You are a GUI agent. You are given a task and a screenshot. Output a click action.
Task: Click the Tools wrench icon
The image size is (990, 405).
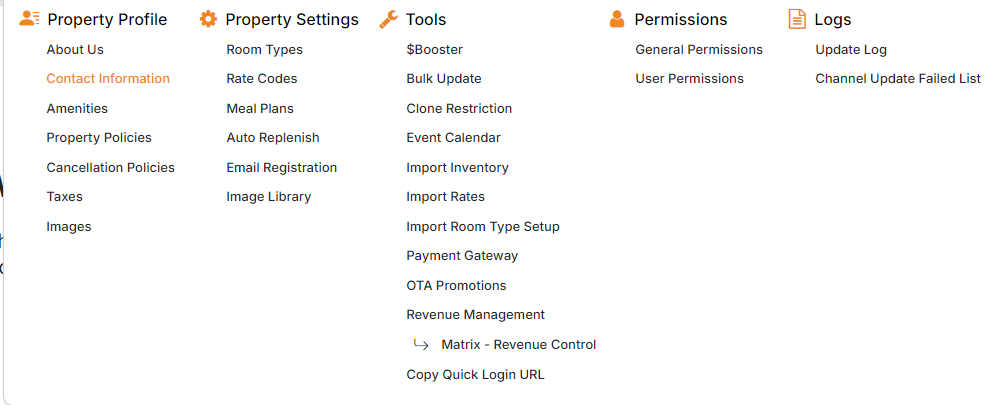389,19
